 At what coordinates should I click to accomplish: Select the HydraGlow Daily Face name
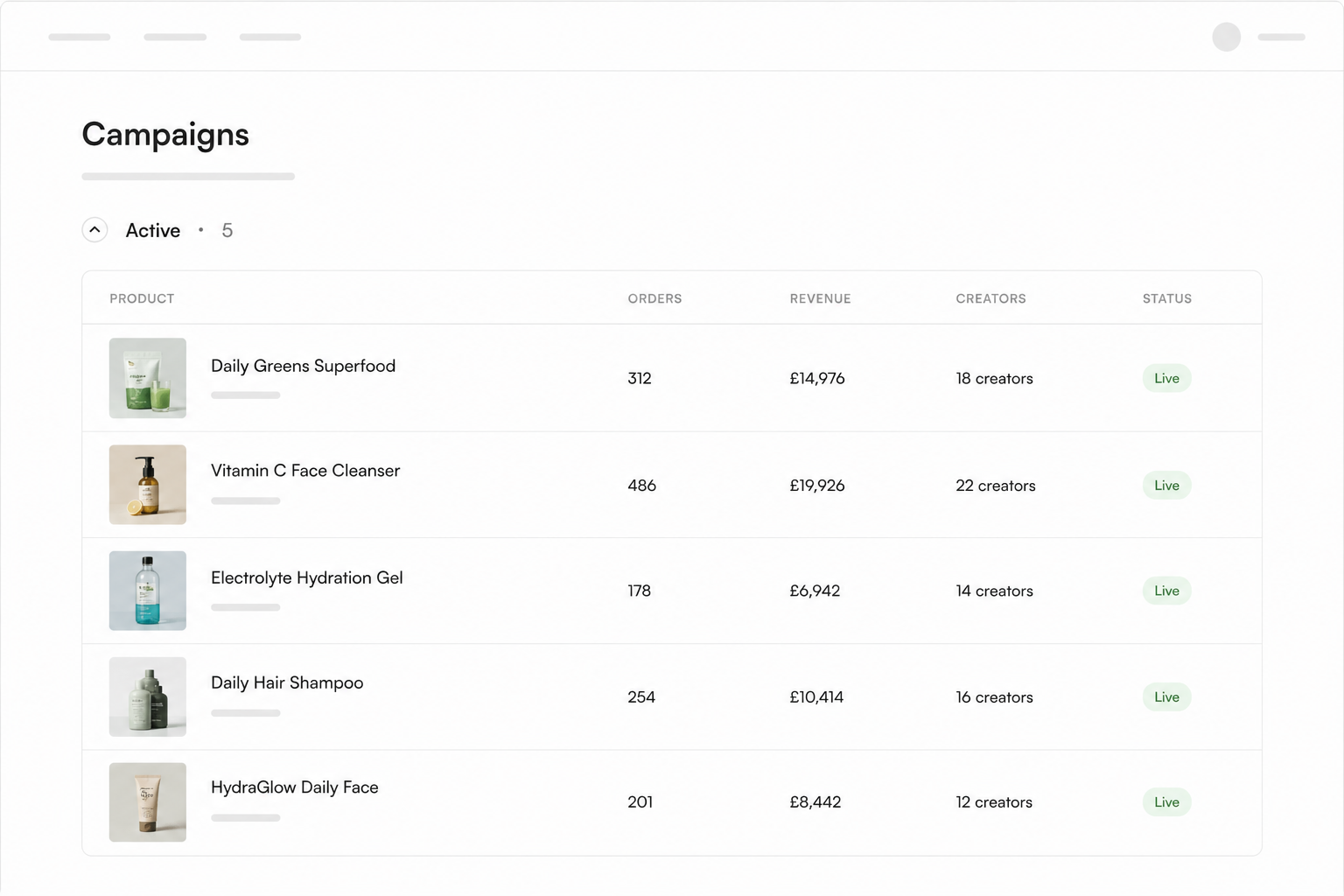[295, 787]
